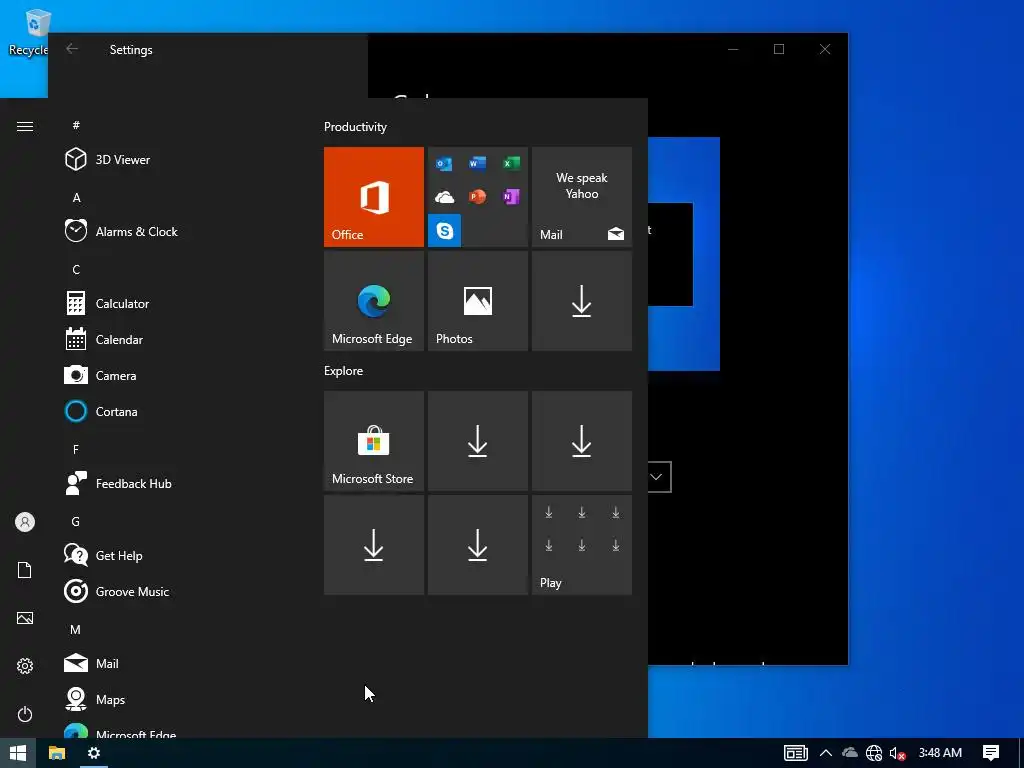Image resolution: width=1024 pixels, height=768 pixels.
Task: Open Excel icon in Office tile group
Action: click(x=511, y=163)
